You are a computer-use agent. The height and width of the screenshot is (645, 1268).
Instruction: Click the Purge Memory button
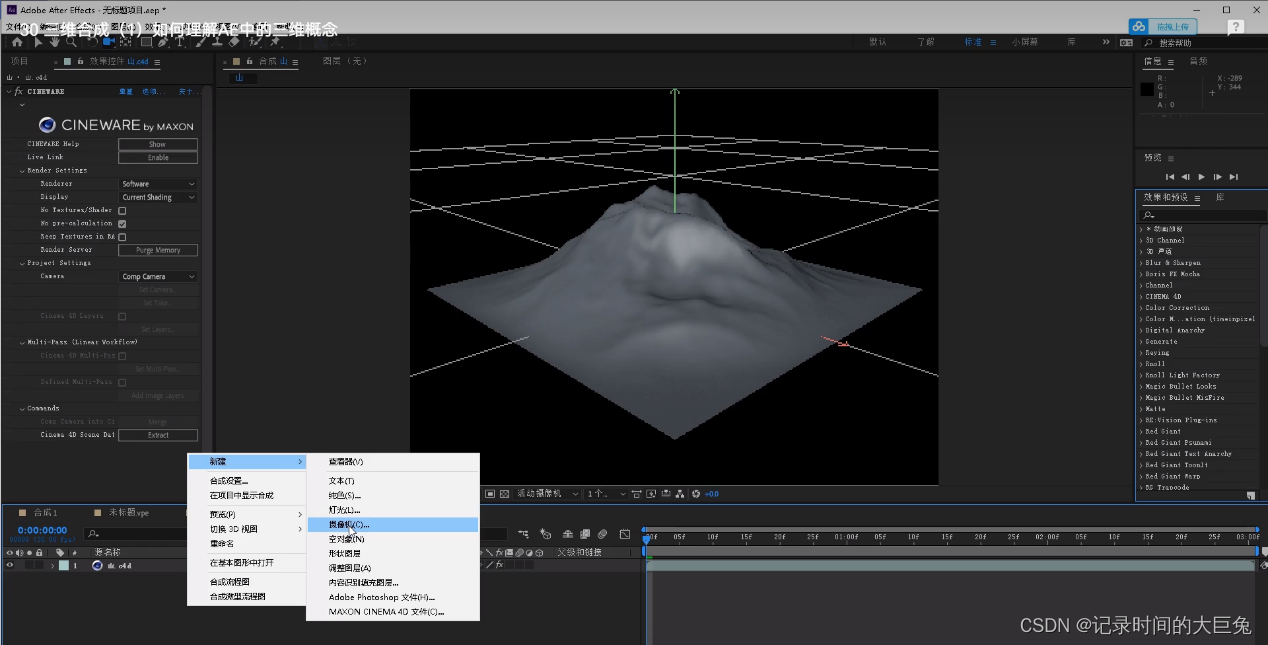pyautogui.click(x=158, y=250)
